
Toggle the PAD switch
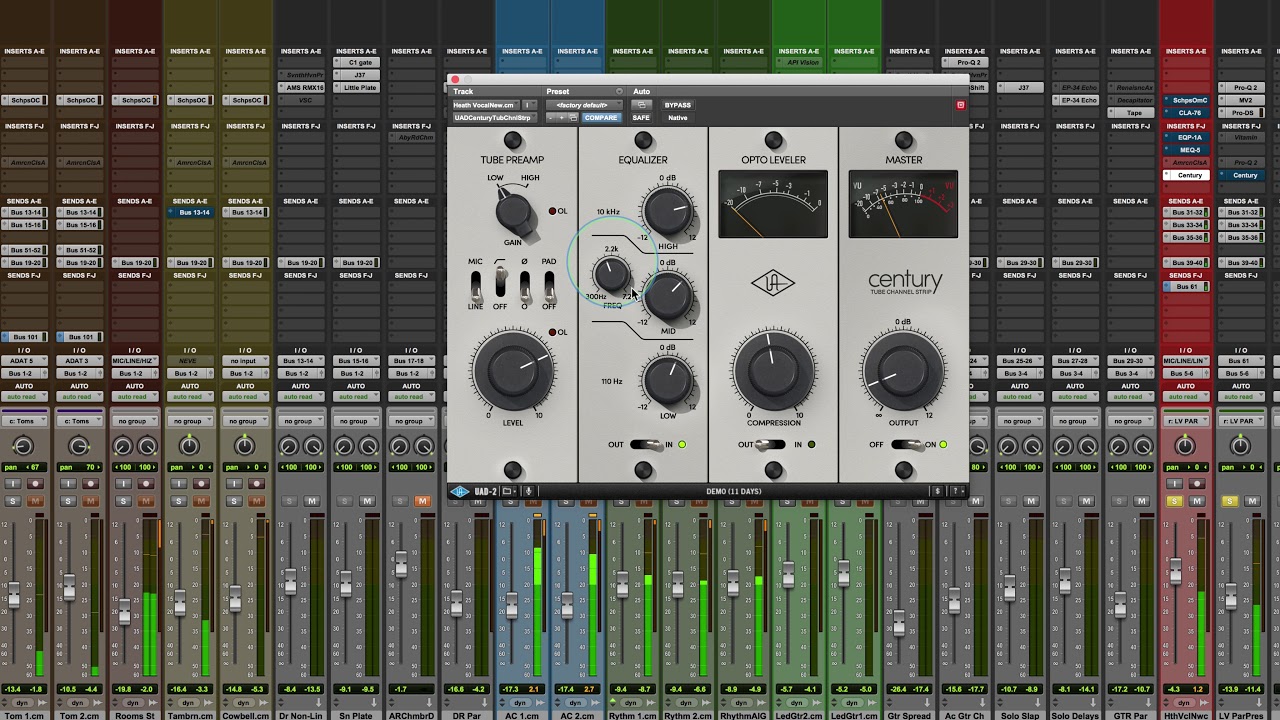549,284
